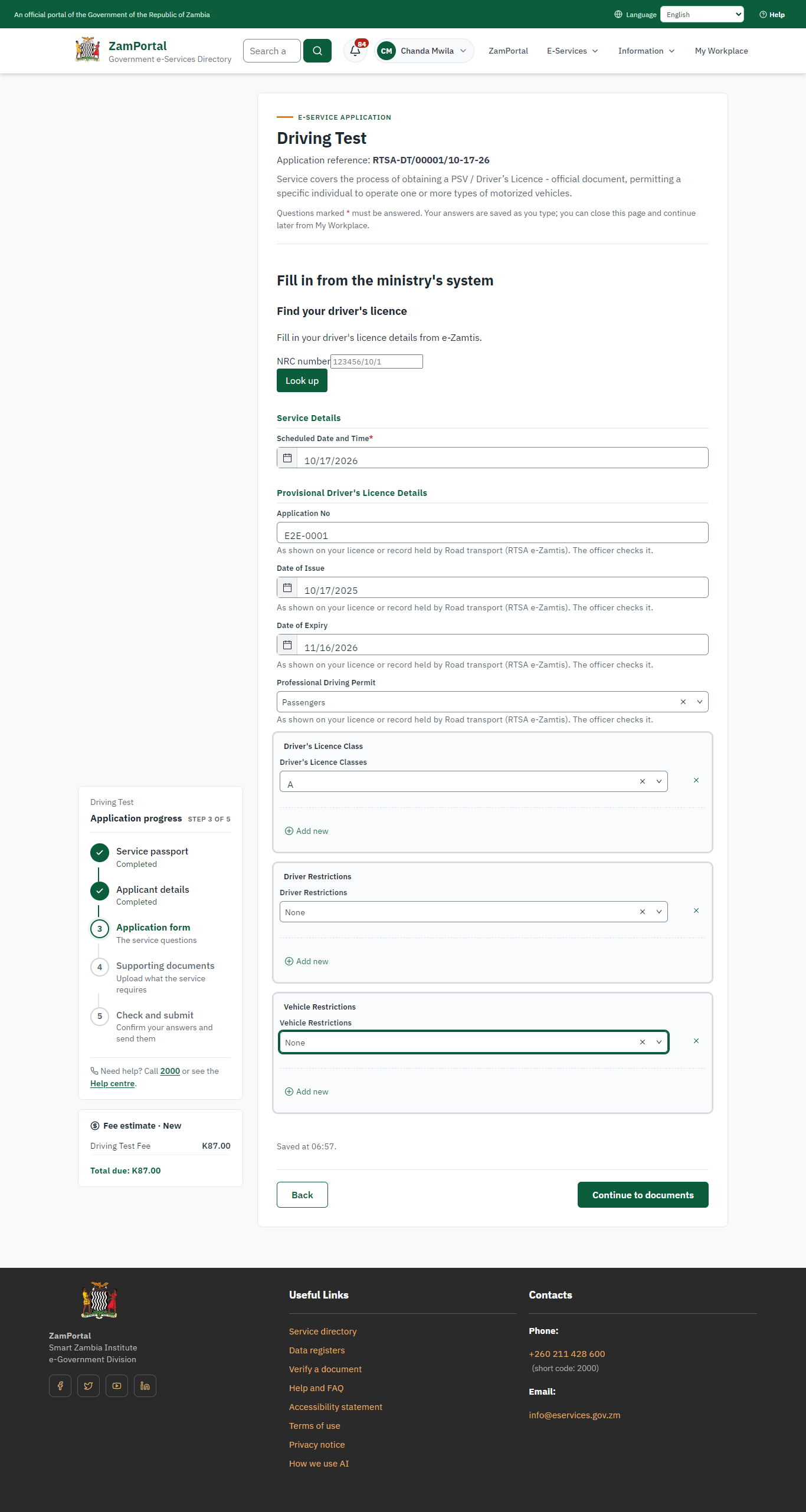This screenshot has height=1512, width=806.
Task: Open the notifications bell
Action: pos(355,51)
